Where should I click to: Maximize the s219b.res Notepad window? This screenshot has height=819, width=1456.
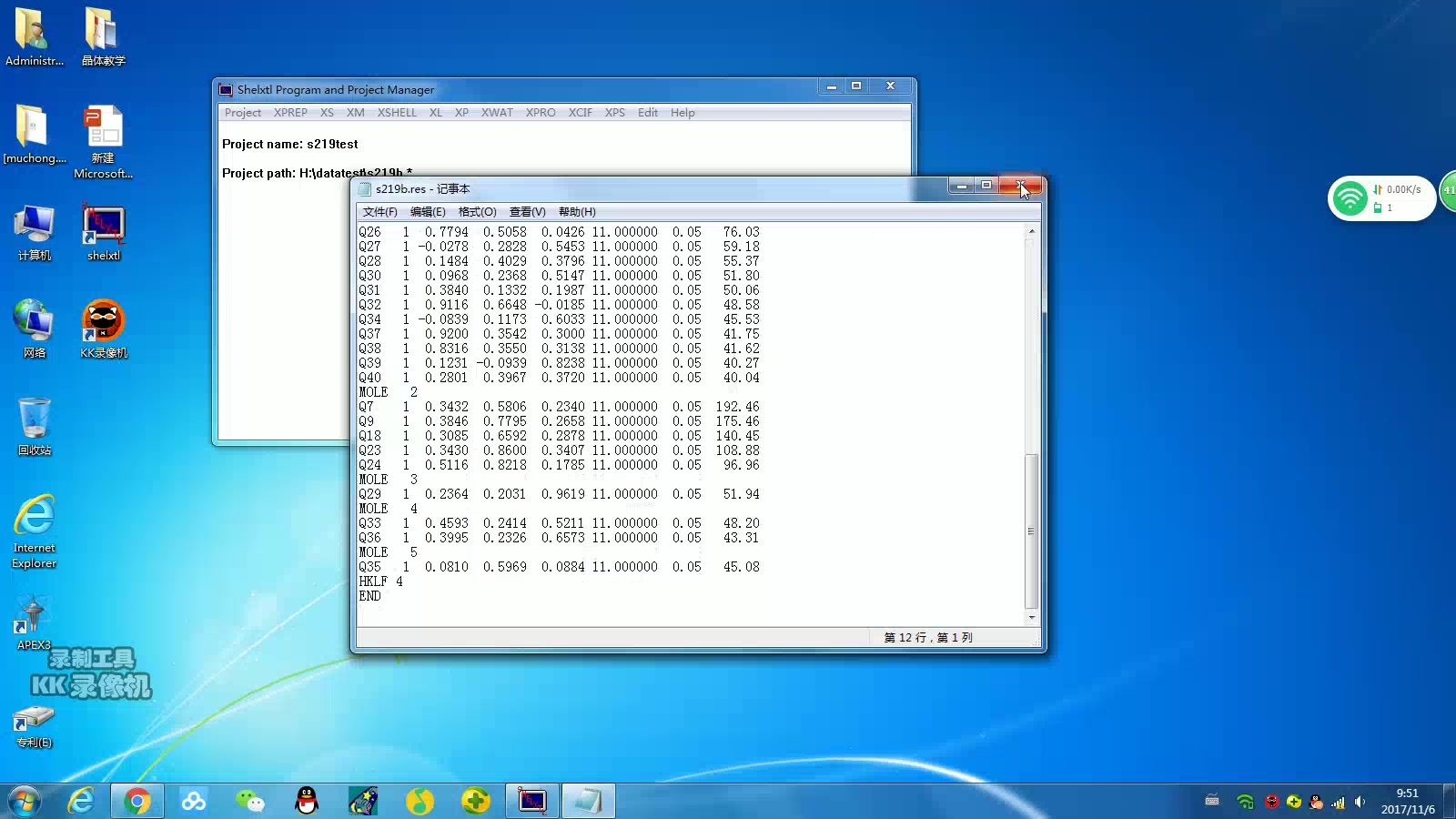tap(986, 186)
